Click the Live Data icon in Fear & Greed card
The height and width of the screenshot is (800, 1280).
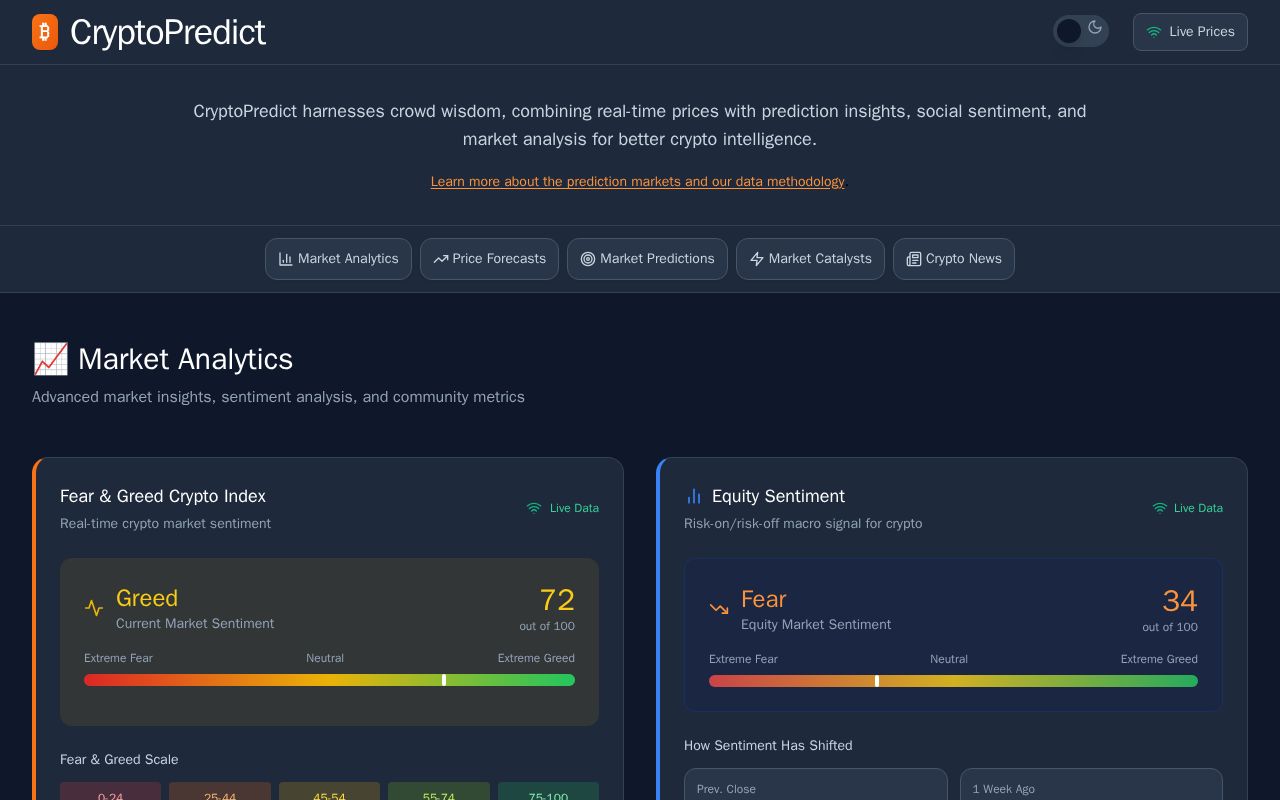coord(534,508)
